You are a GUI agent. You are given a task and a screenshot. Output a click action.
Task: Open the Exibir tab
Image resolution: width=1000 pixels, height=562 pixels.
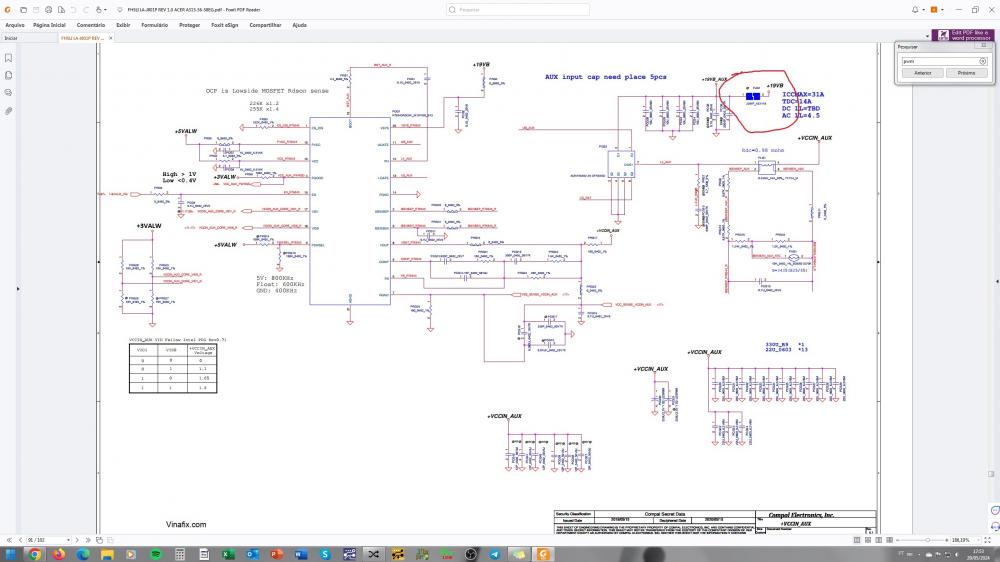[x=123, y=25]
